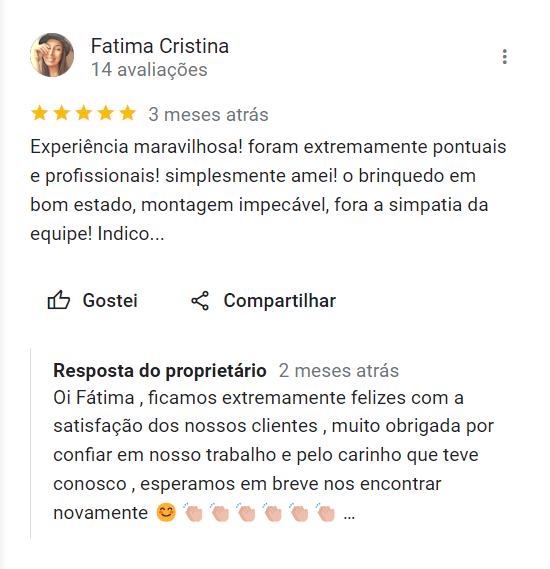Click the Compartilhar label
The image size is (550, 569).
click(280, 301)
